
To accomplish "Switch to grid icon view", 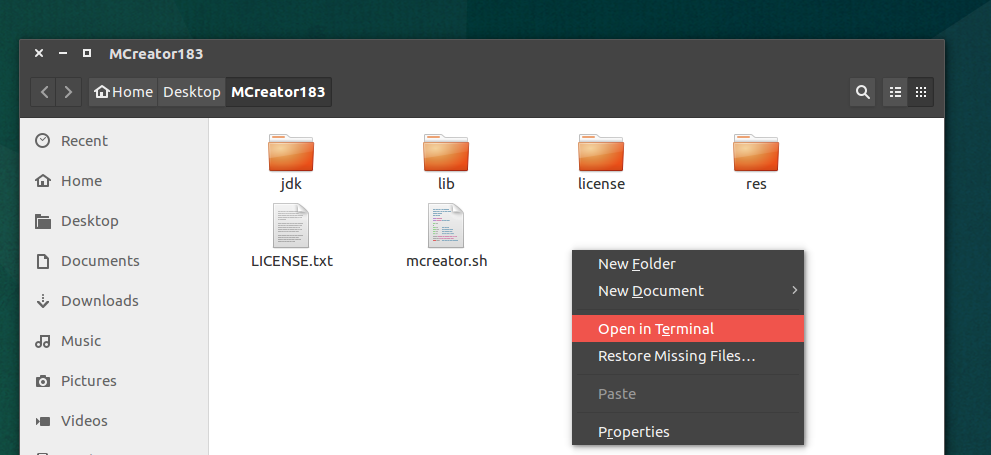I will 921,92.
